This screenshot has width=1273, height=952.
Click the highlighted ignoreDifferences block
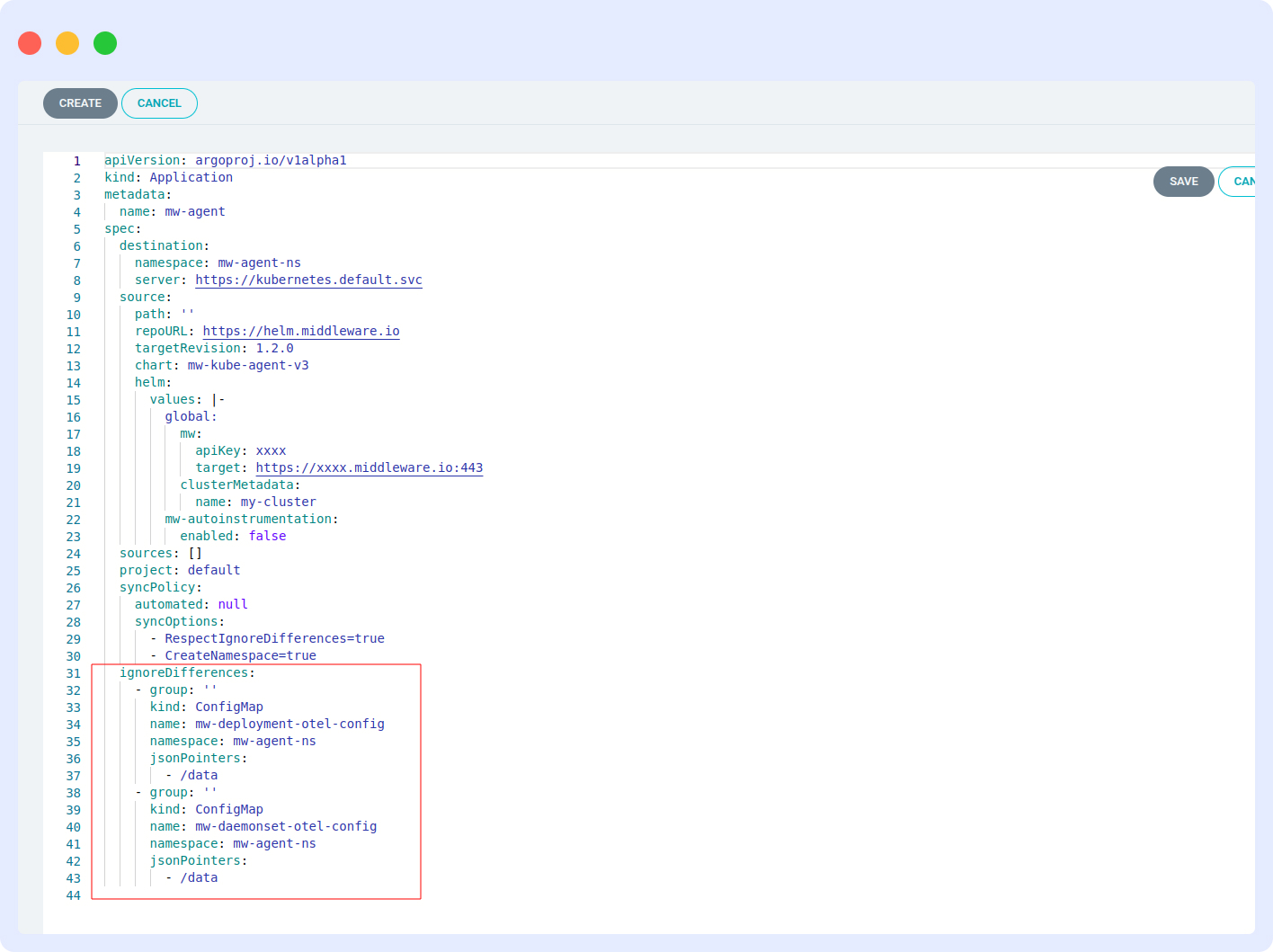click(256, 782)
